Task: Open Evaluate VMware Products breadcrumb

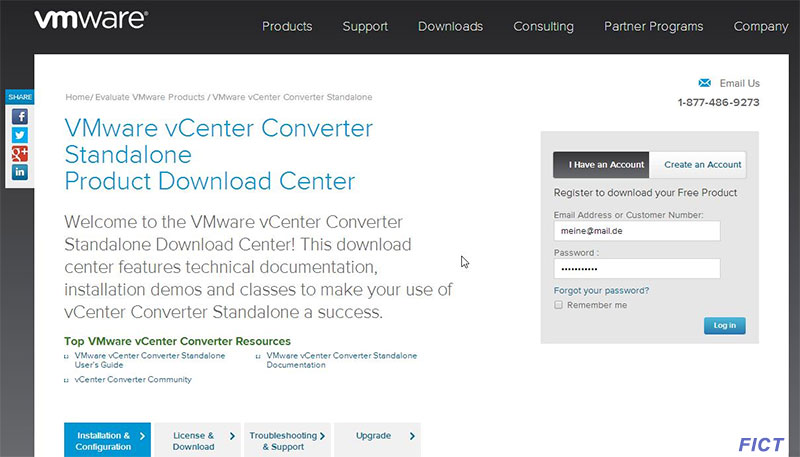Action: coord(149,97)
